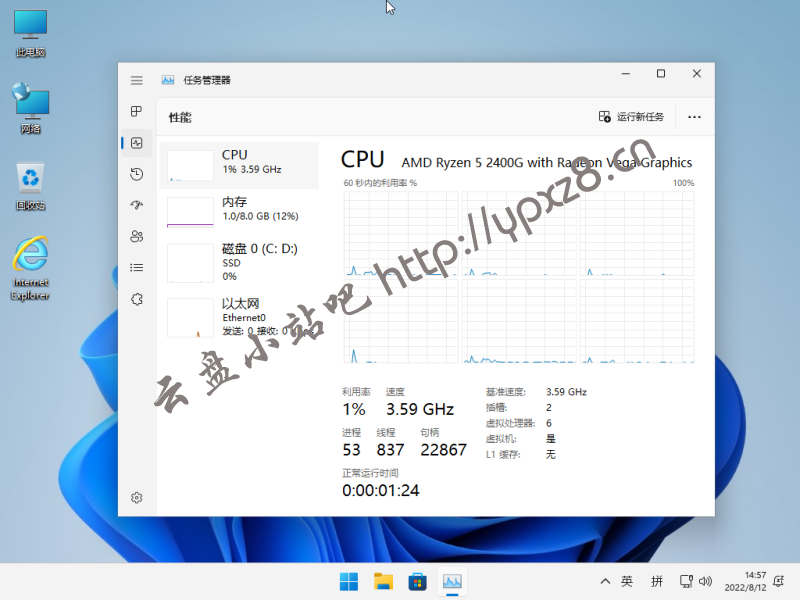Open the App history page icon
The width and height of the screenshot is (800, 600).
coord(136,174)
